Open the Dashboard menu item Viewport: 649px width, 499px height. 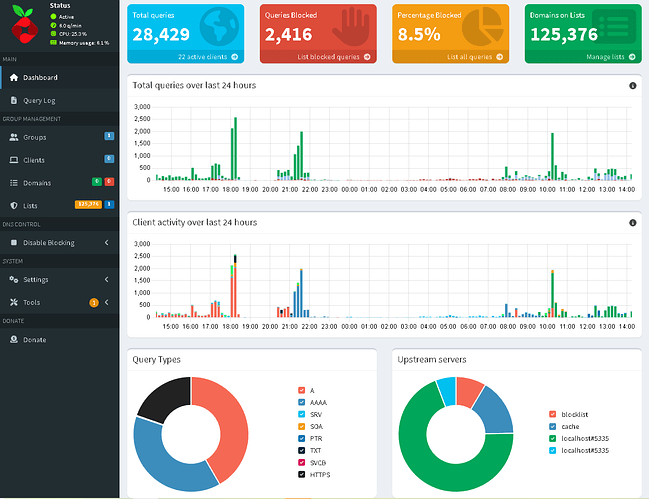coord(60,77)
